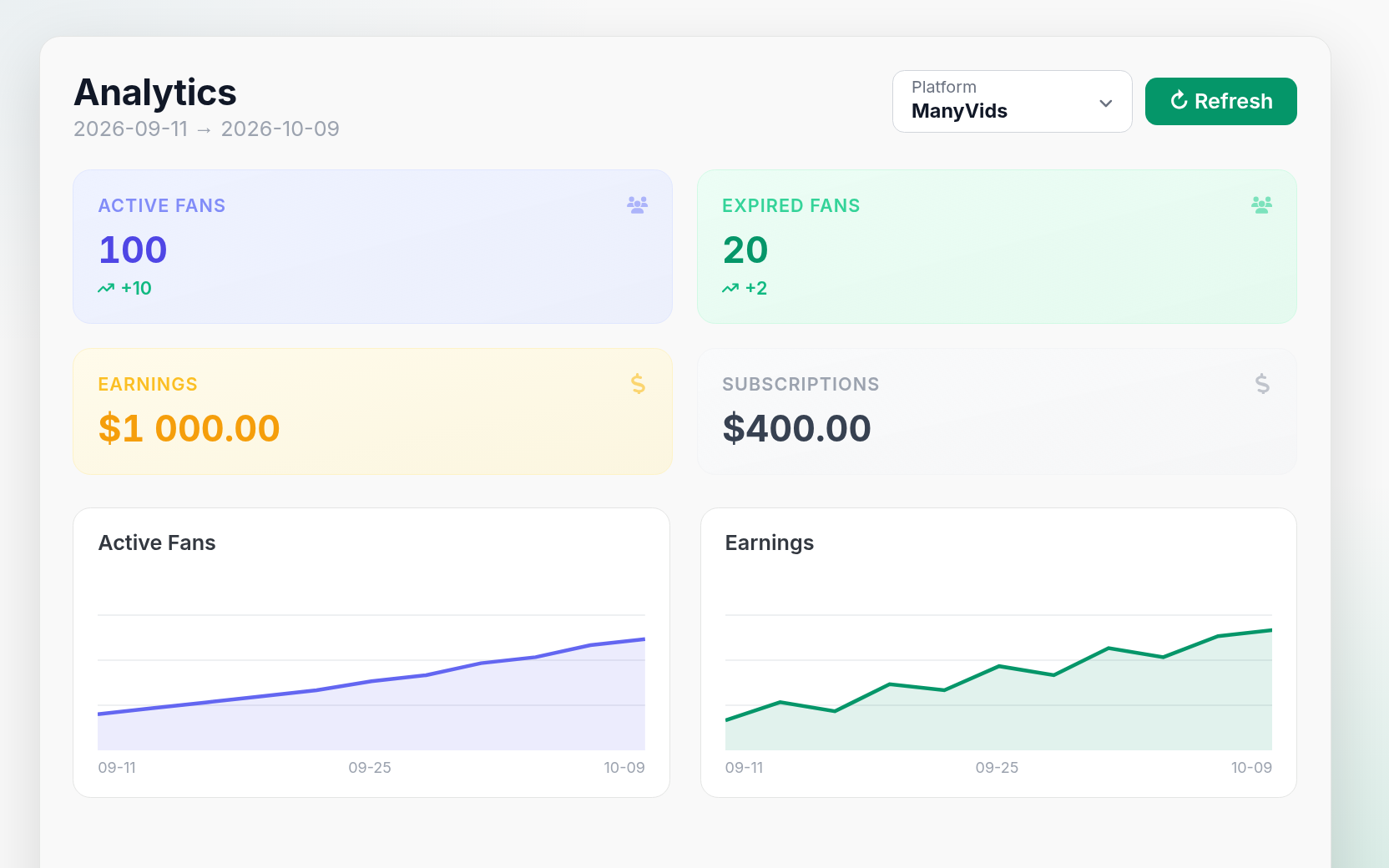Click the earnings value $1 000.00
This screenshot has width=1389, height=868.
click(189, 428)
